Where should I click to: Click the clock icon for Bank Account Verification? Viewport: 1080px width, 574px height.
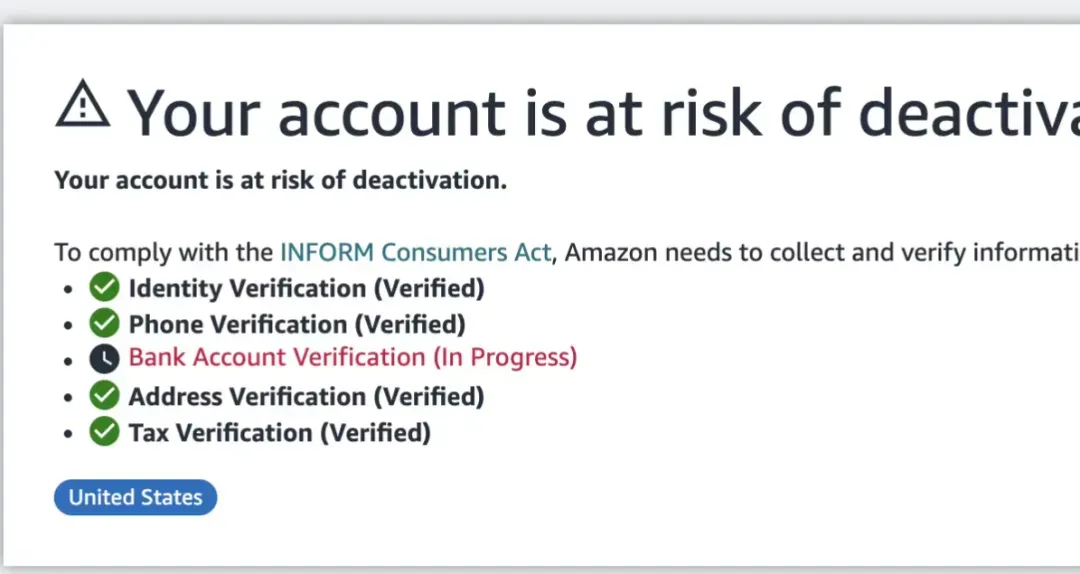click(104, 358)
